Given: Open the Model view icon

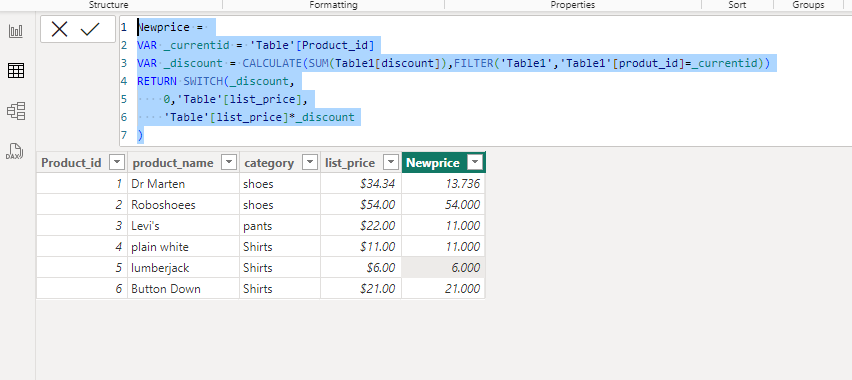Looking at the screenshot, I should (x=16, y=111).
